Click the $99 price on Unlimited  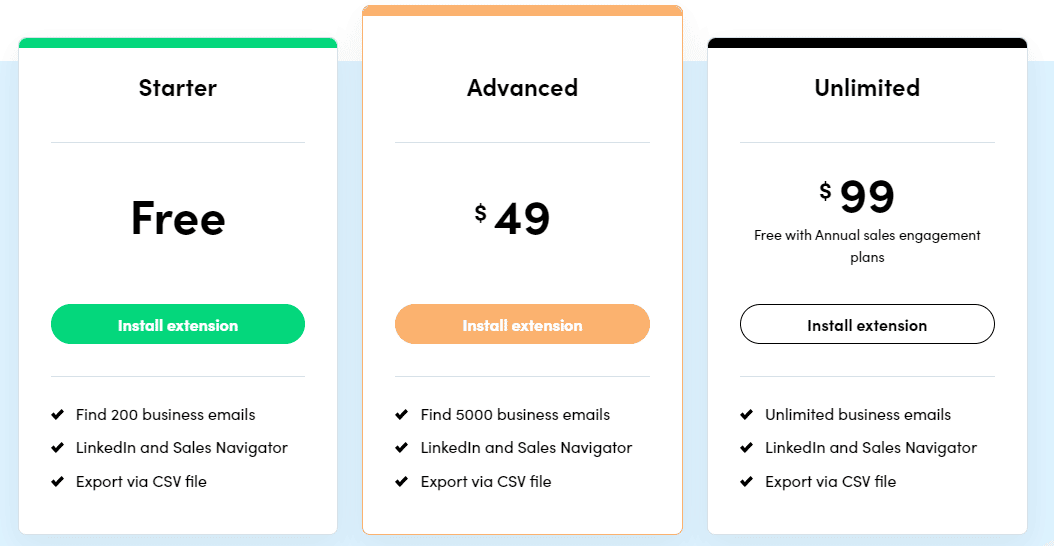click(x=857, y=196)
